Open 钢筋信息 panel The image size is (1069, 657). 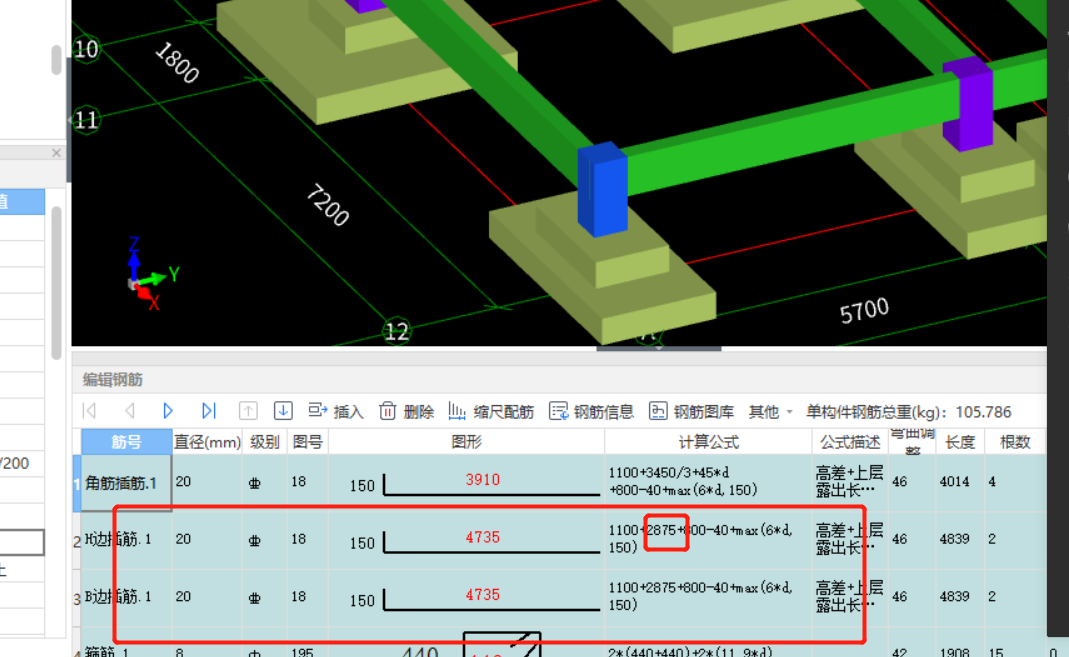(591, 412)
